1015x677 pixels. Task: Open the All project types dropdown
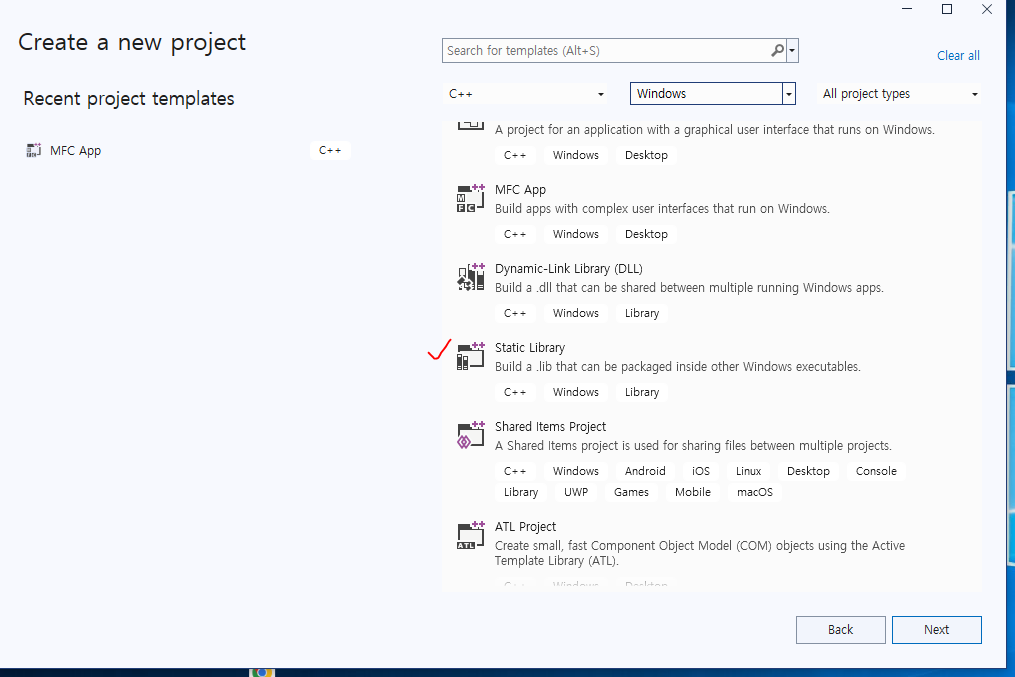coord(900,94)
